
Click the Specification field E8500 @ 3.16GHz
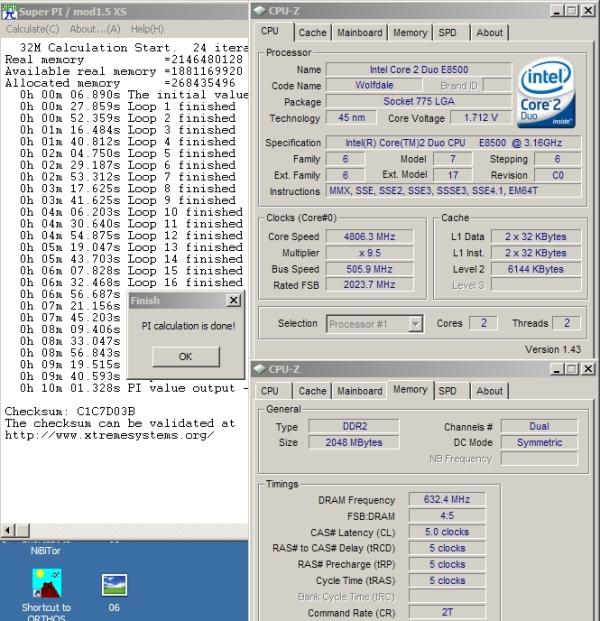coord(453,143)
